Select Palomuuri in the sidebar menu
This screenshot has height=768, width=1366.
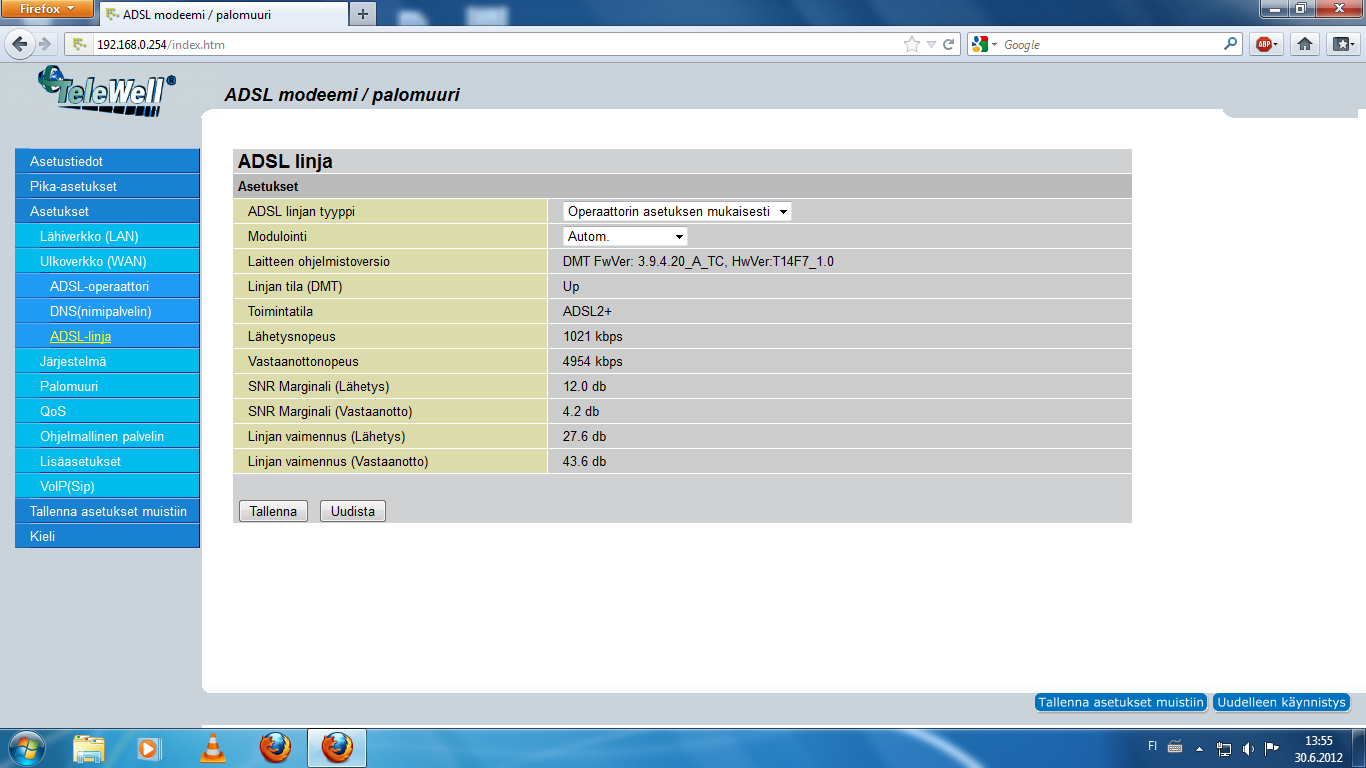69,386
